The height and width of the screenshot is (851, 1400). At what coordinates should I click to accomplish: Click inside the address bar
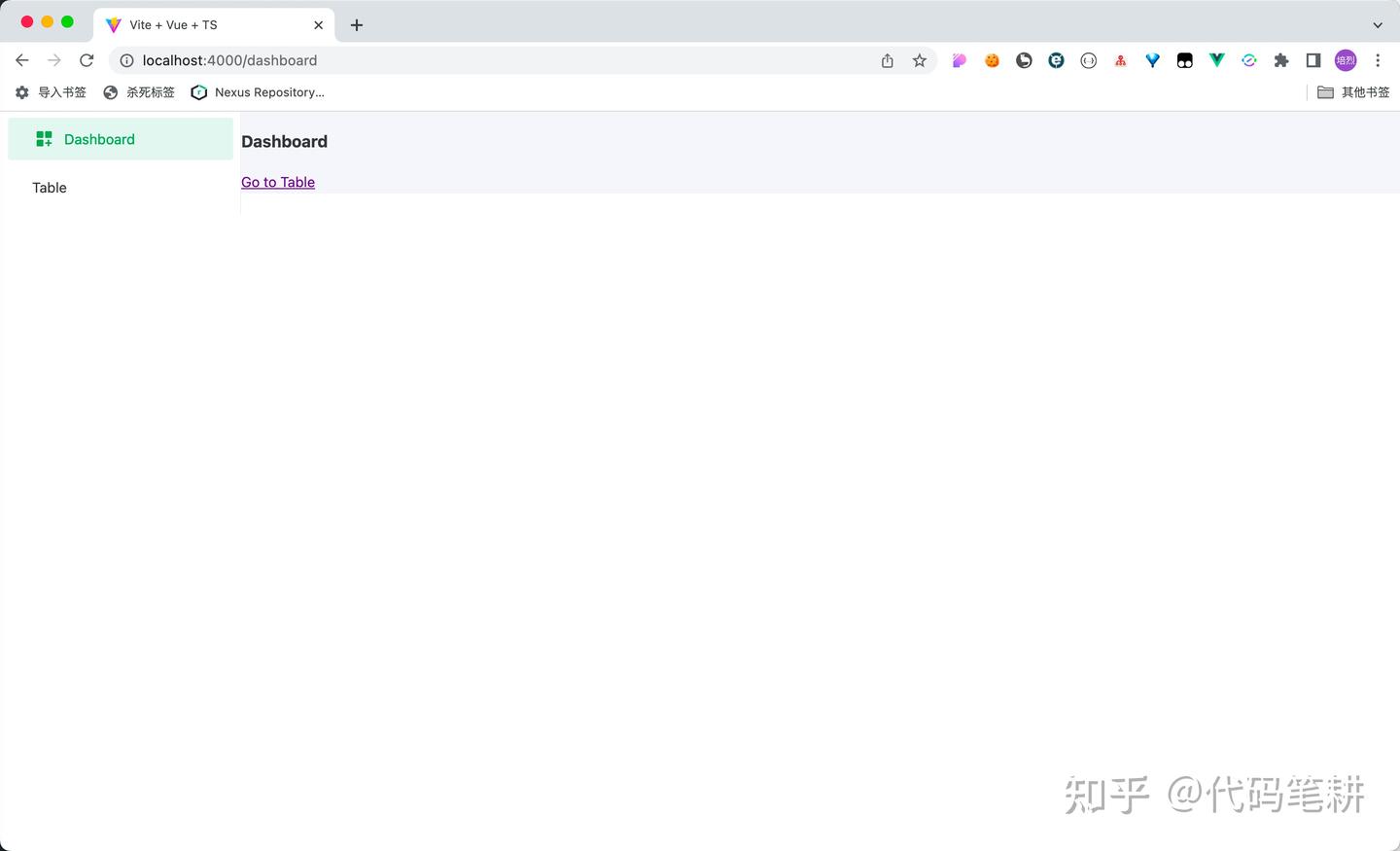tap(486, 59)
